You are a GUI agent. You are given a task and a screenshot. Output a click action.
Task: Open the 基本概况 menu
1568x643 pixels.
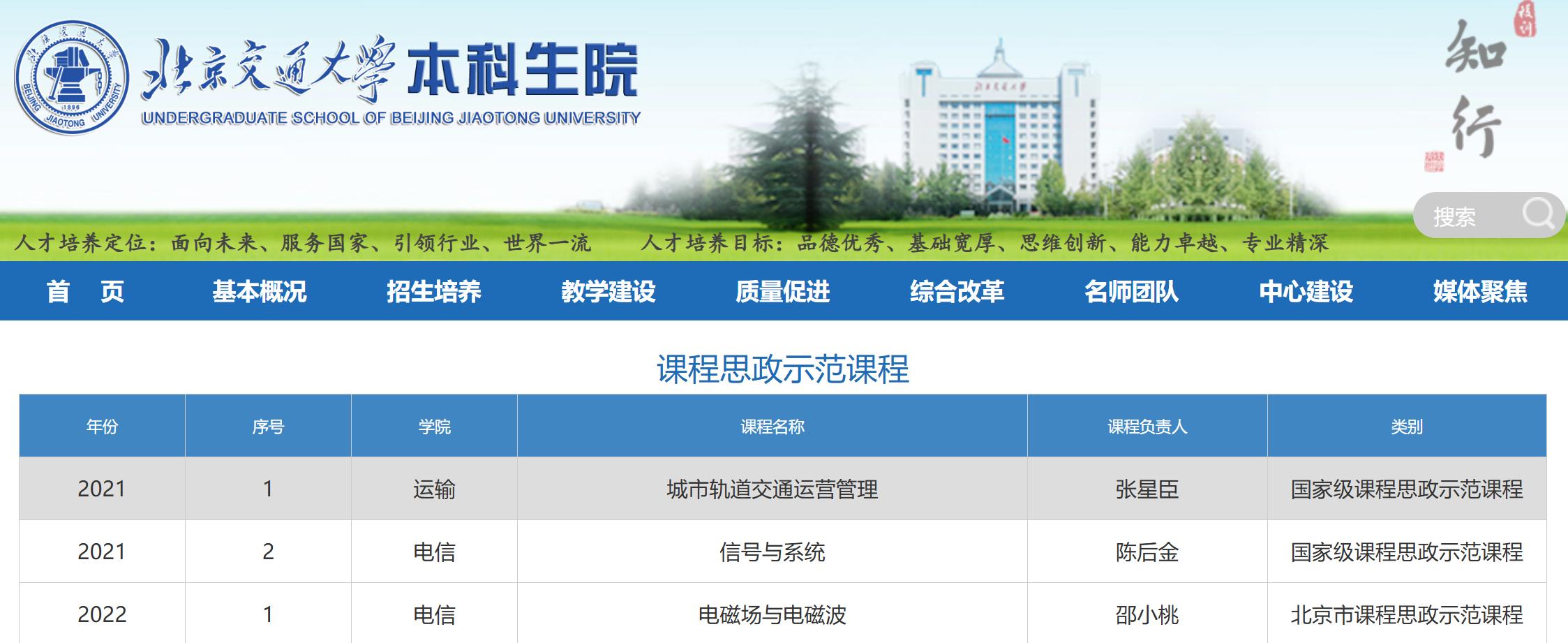click(260, 291)
